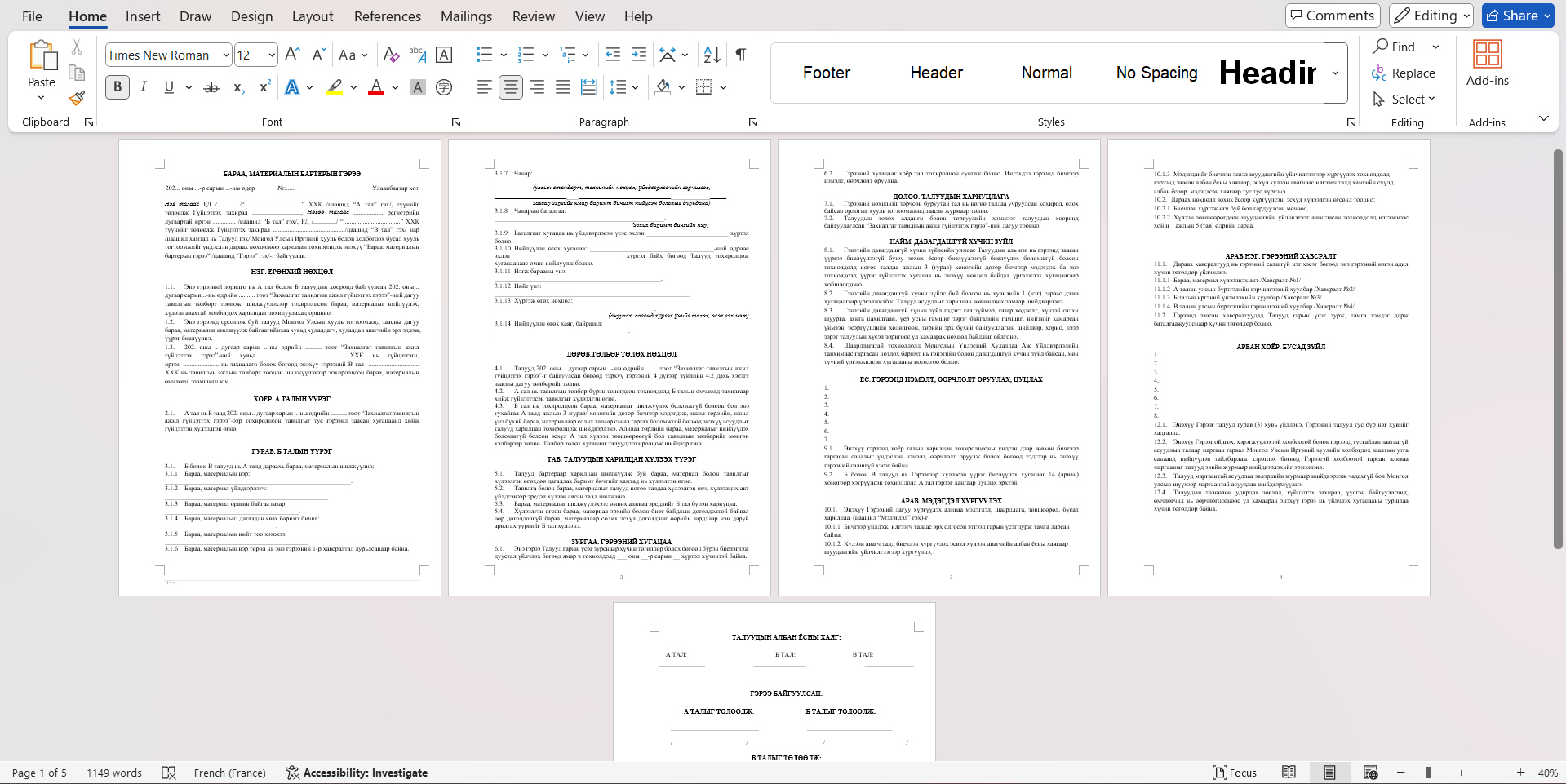Apply superscript formatting
The height and width of the screenshot is (784, 1566).
click(264, 87)
